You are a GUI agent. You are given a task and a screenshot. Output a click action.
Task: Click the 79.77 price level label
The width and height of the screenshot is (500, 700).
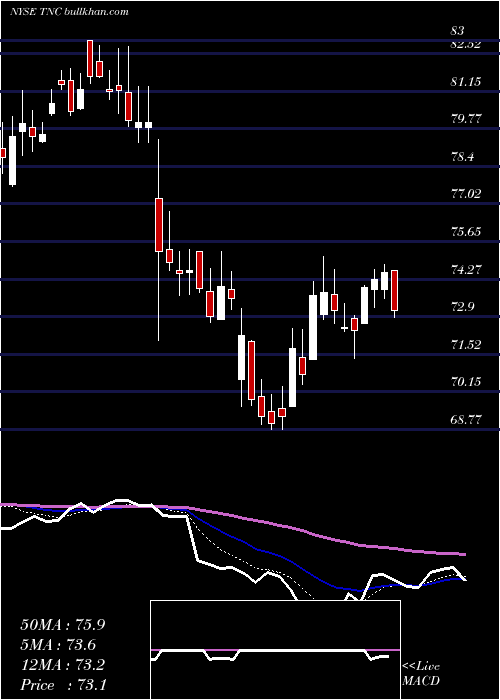pyautogui.click(x=465, y=119)
